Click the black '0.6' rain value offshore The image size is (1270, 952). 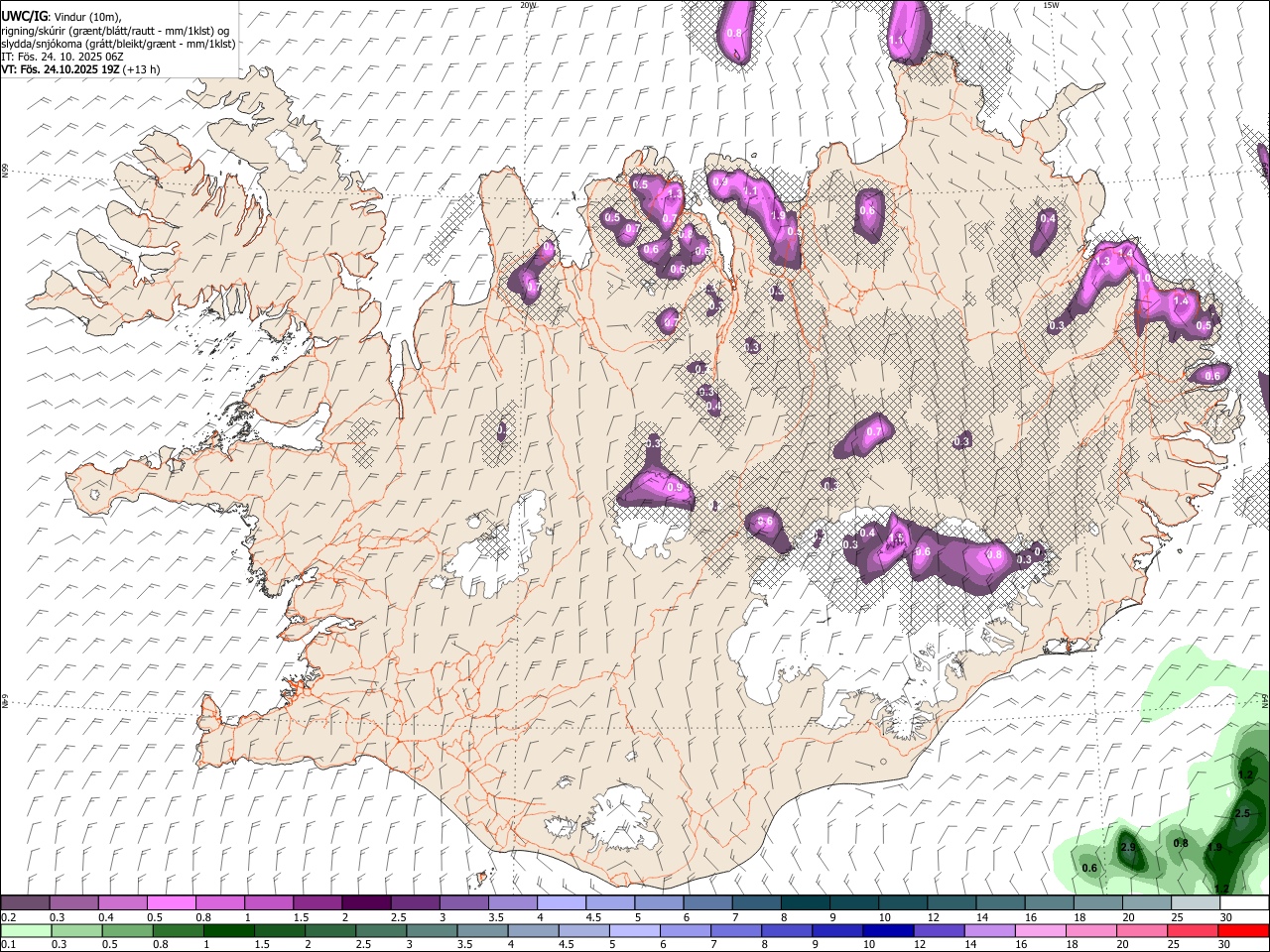pyautogui.click(x=1089, y=868)
